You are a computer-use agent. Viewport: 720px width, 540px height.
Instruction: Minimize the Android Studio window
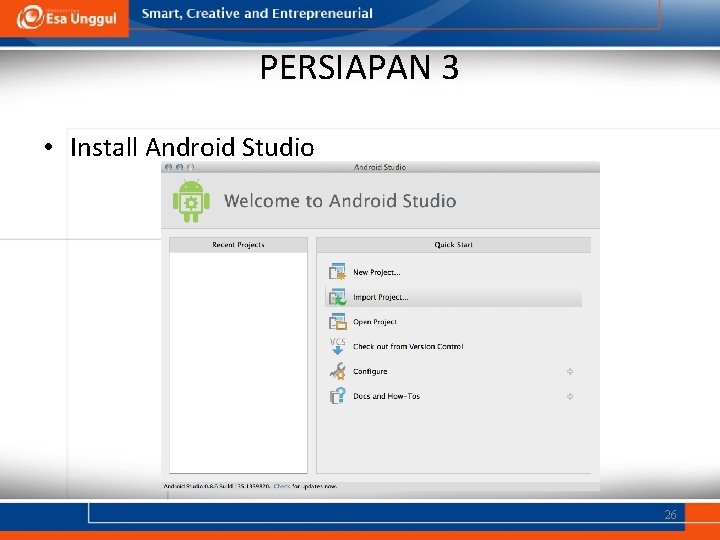click(x=180, y=167)
